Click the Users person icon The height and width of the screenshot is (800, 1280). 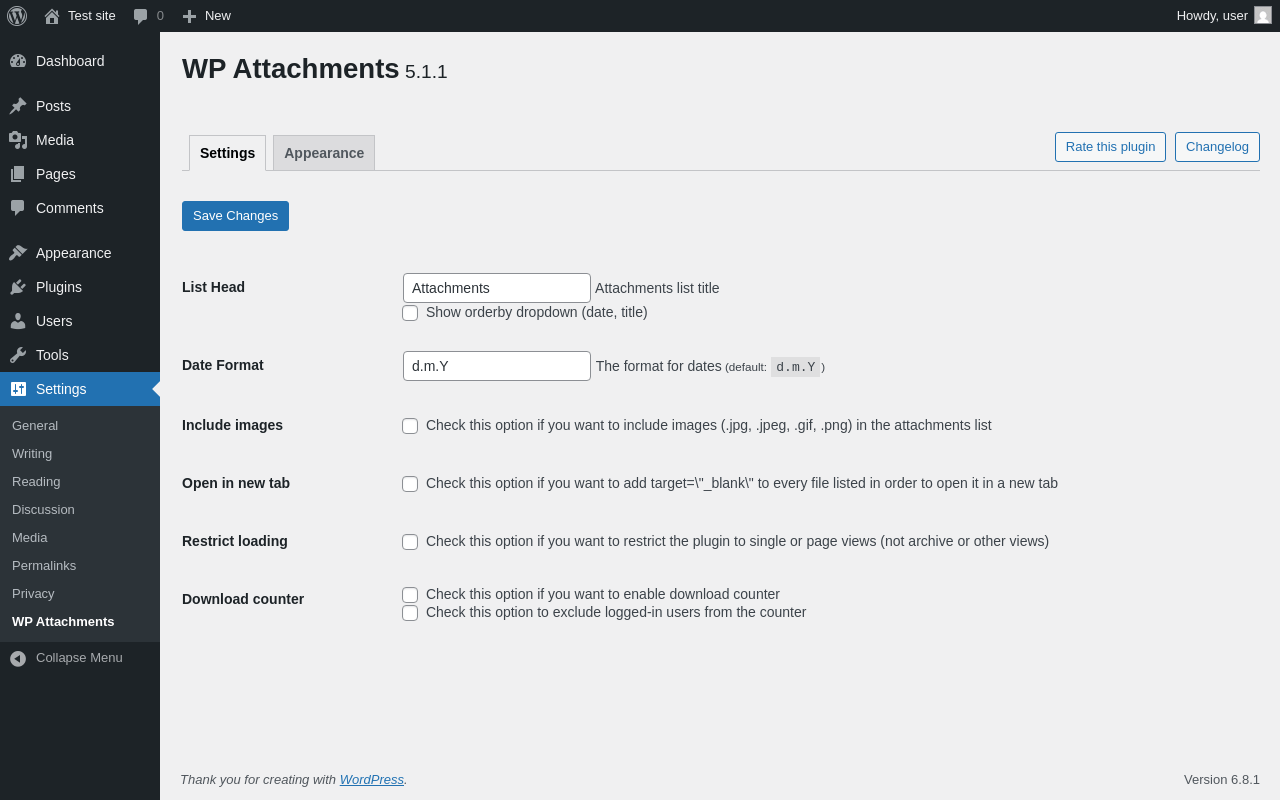[x=18, y=321]
